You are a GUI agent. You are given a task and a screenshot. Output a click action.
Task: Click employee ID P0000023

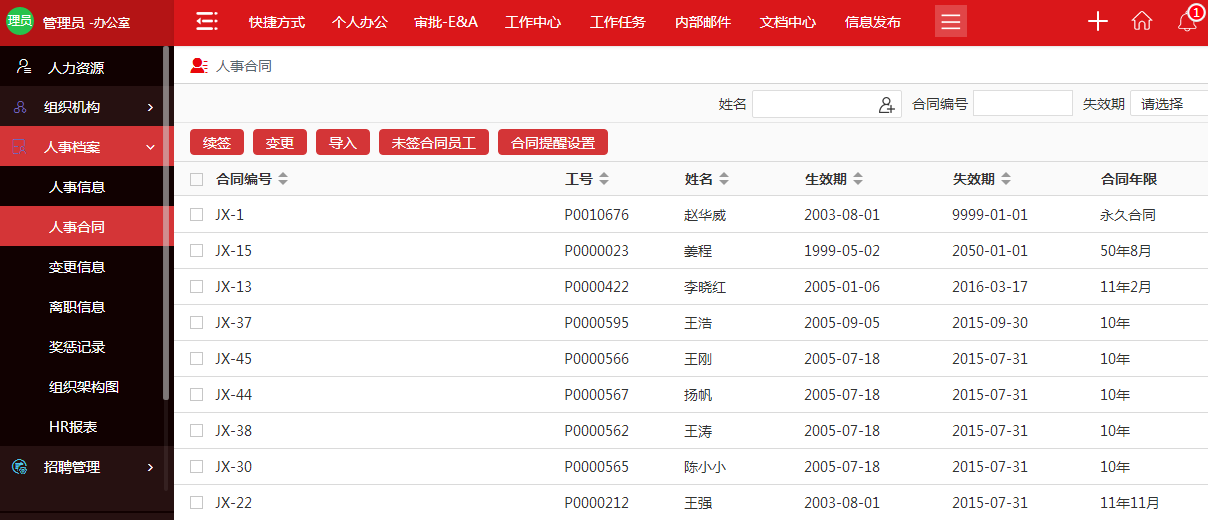click(597, 251)
